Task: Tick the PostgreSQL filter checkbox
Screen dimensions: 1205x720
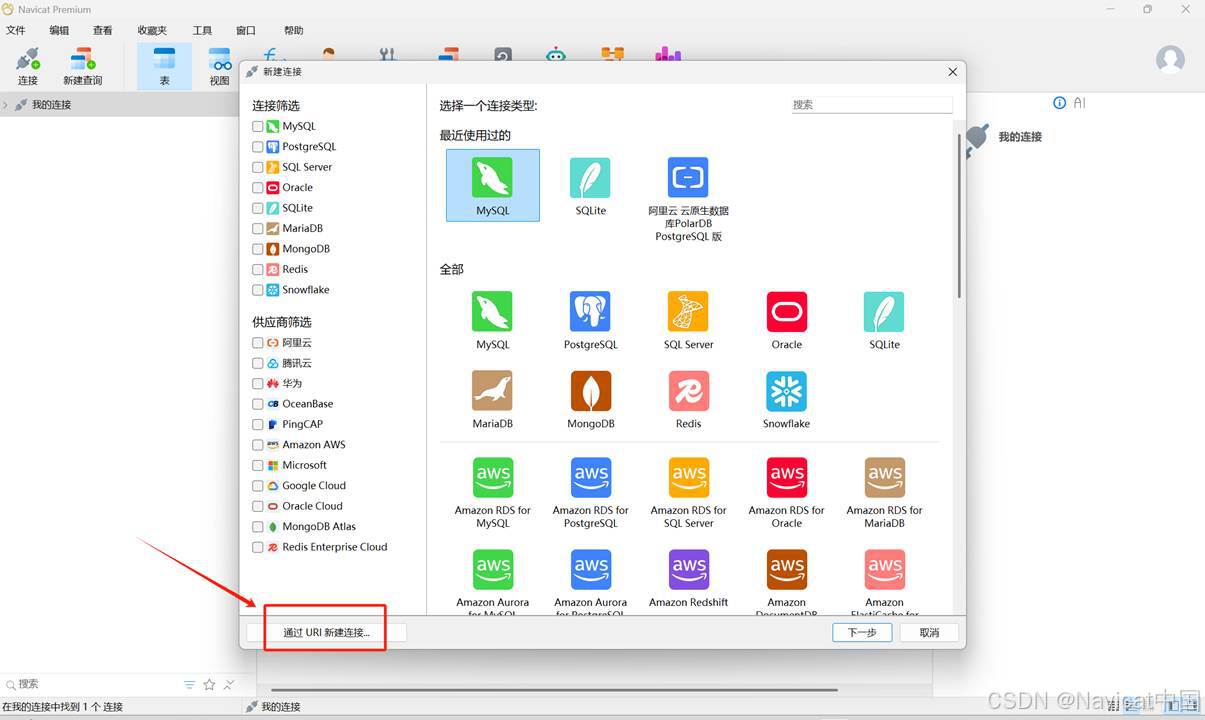Action: 258,147
